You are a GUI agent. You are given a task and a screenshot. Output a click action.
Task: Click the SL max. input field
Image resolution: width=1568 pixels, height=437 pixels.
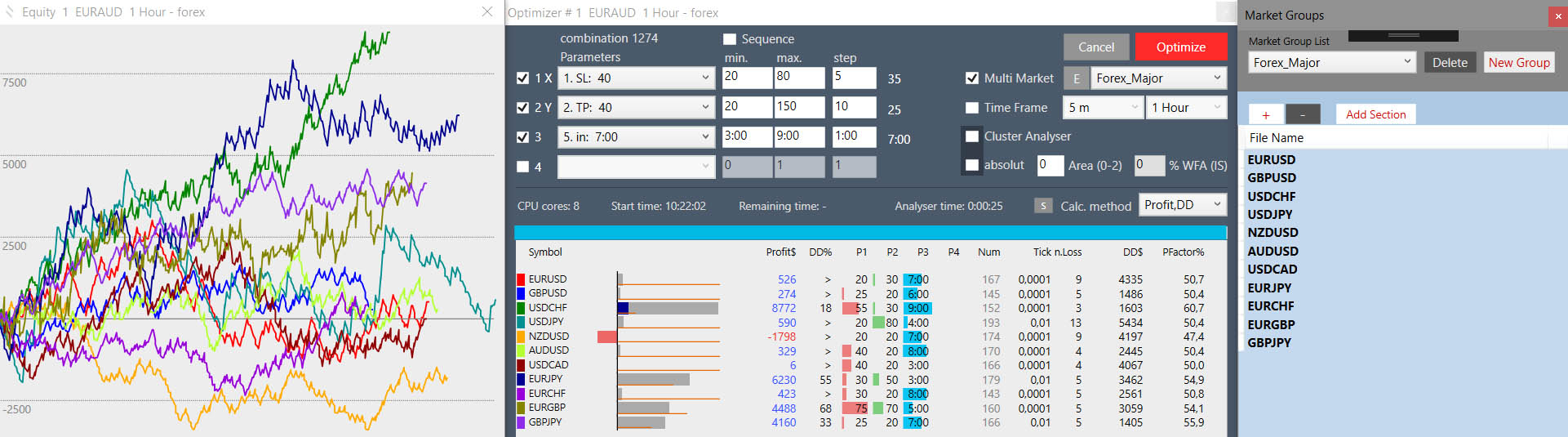tap(799, 78)
